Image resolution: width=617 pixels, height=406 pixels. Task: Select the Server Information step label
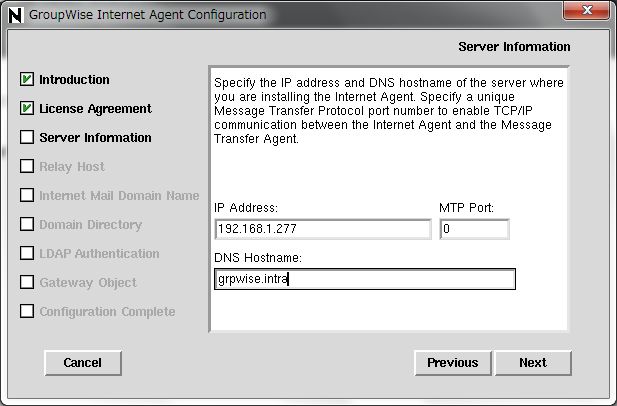[95, 138]
